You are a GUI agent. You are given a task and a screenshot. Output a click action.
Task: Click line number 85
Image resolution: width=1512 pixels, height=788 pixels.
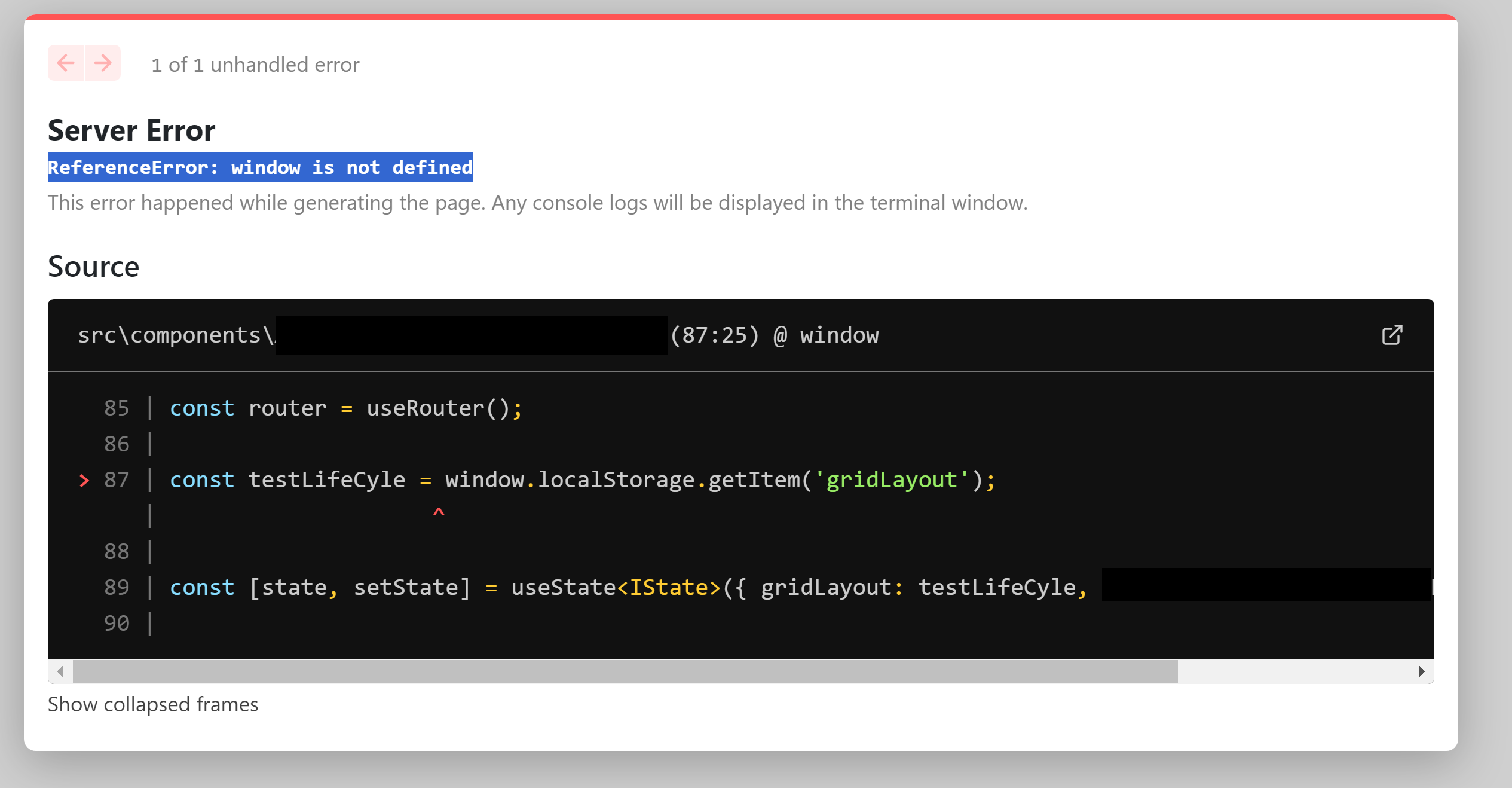[117, 408]
